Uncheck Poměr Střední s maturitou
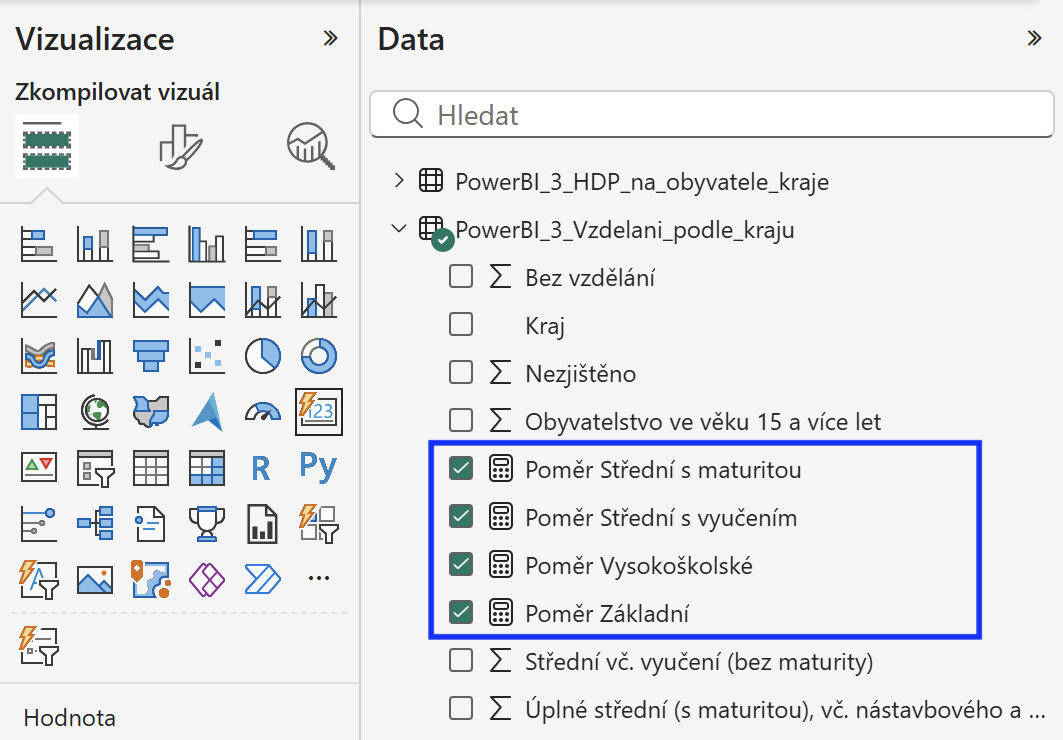The image size is (1063, 740). [461, 469]
